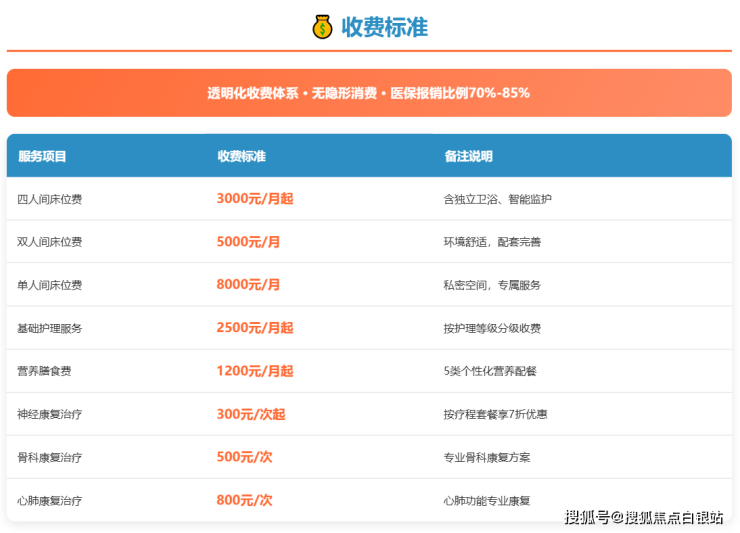Click the orange 透明化收费体系 banner
Screen dimensions: 740x533
point(369,93)
